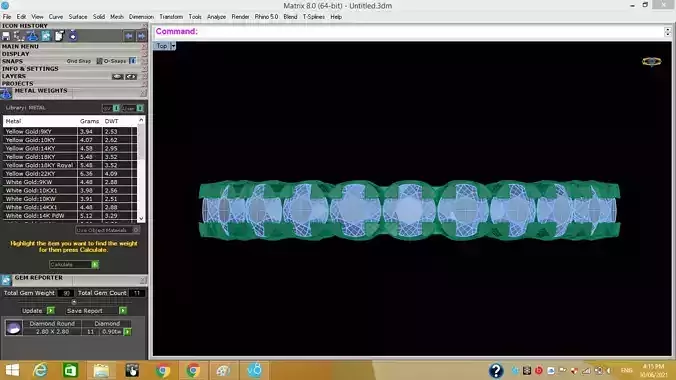Go forward with the Icon History right arrow
This screenshot has width=676, height=380.
coord(141,36)
